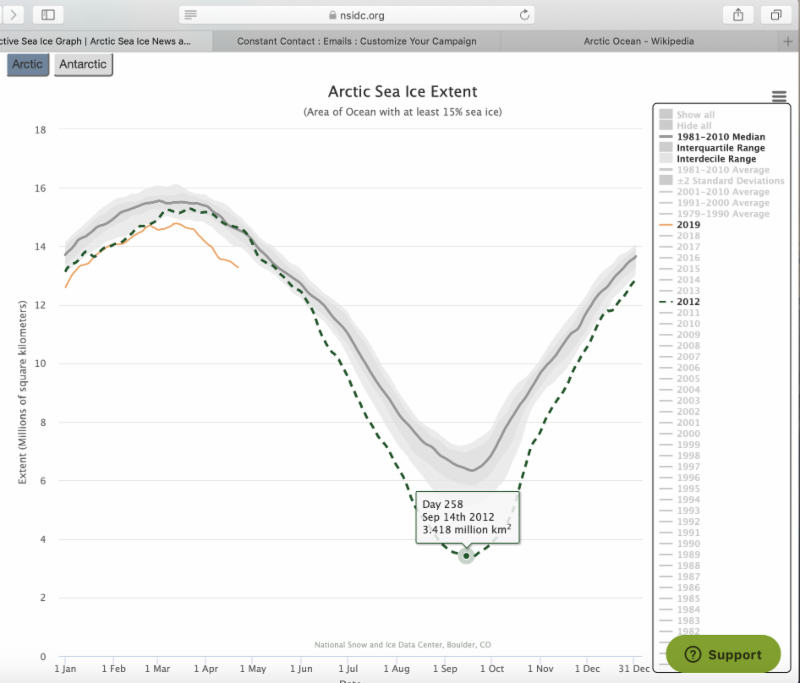
Task: Toggle ±2 Standard Deviations series
Action: coord(722,181)
